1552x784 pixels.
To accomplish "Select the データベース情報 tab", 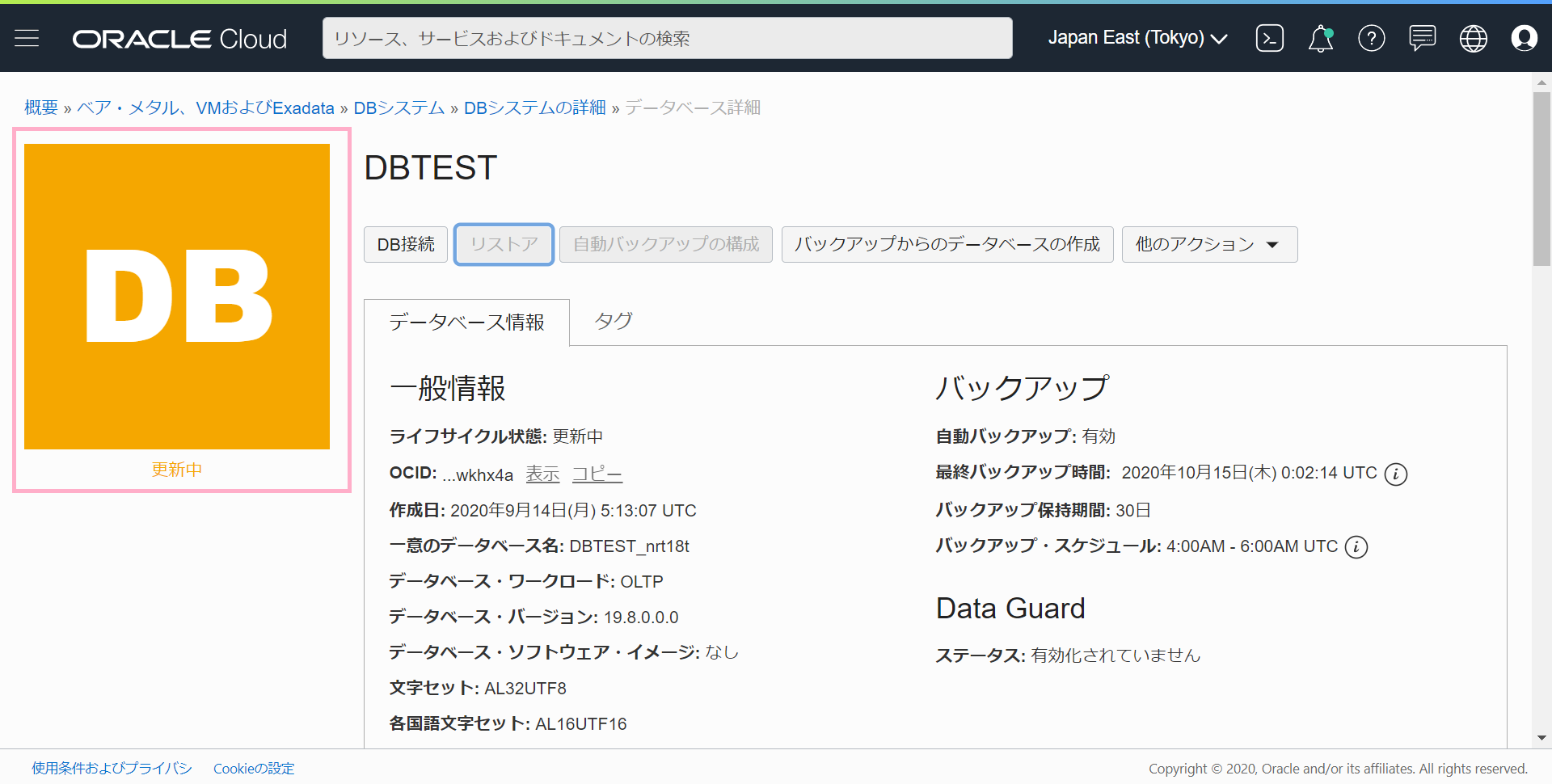I will click(466, 322).
